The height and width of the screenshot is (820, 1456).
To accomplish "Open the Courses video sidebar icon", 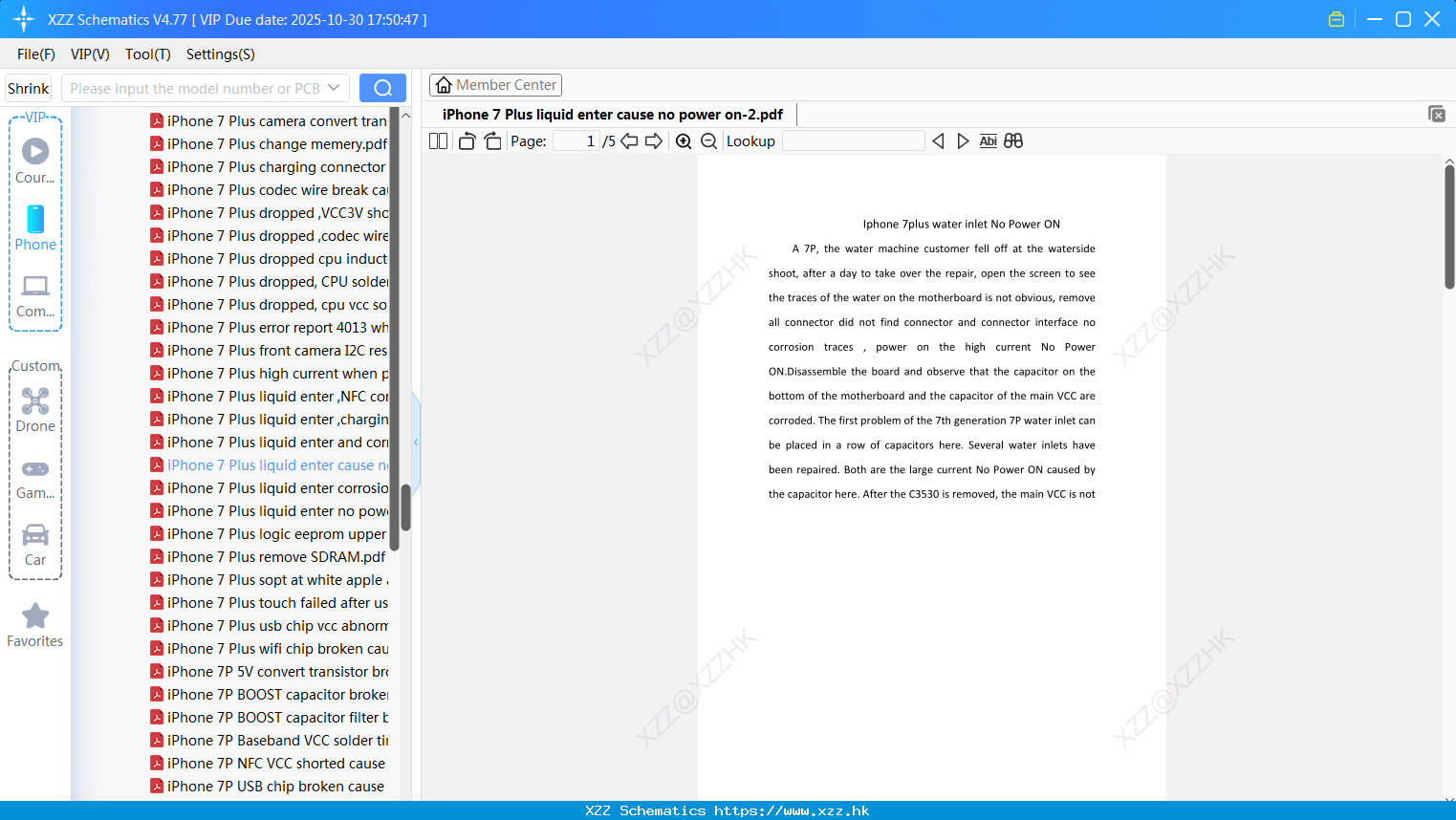I will [x=35, y=161].
